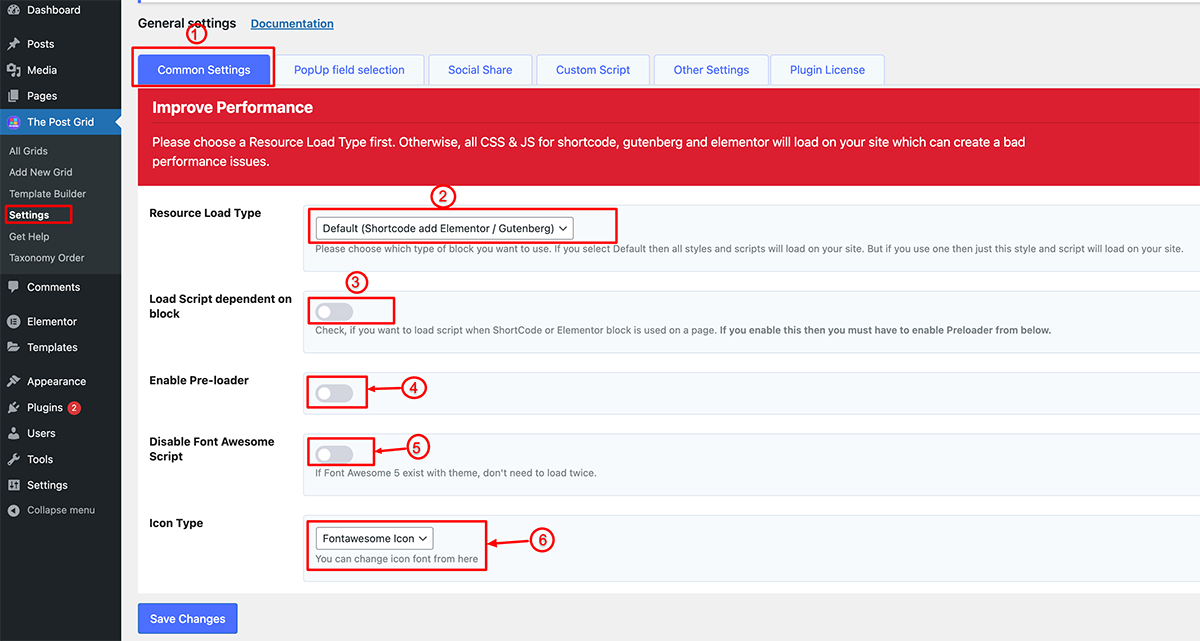Click the Appearance paintbrush icon
The image size is (1200, 641).
click(x=13, y=381)
